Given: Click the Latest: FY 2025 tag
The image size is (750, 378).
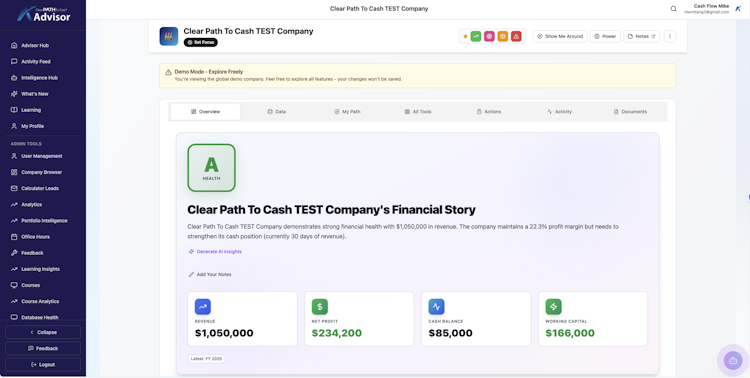Looking at the screenshot, I should [206, 359].
